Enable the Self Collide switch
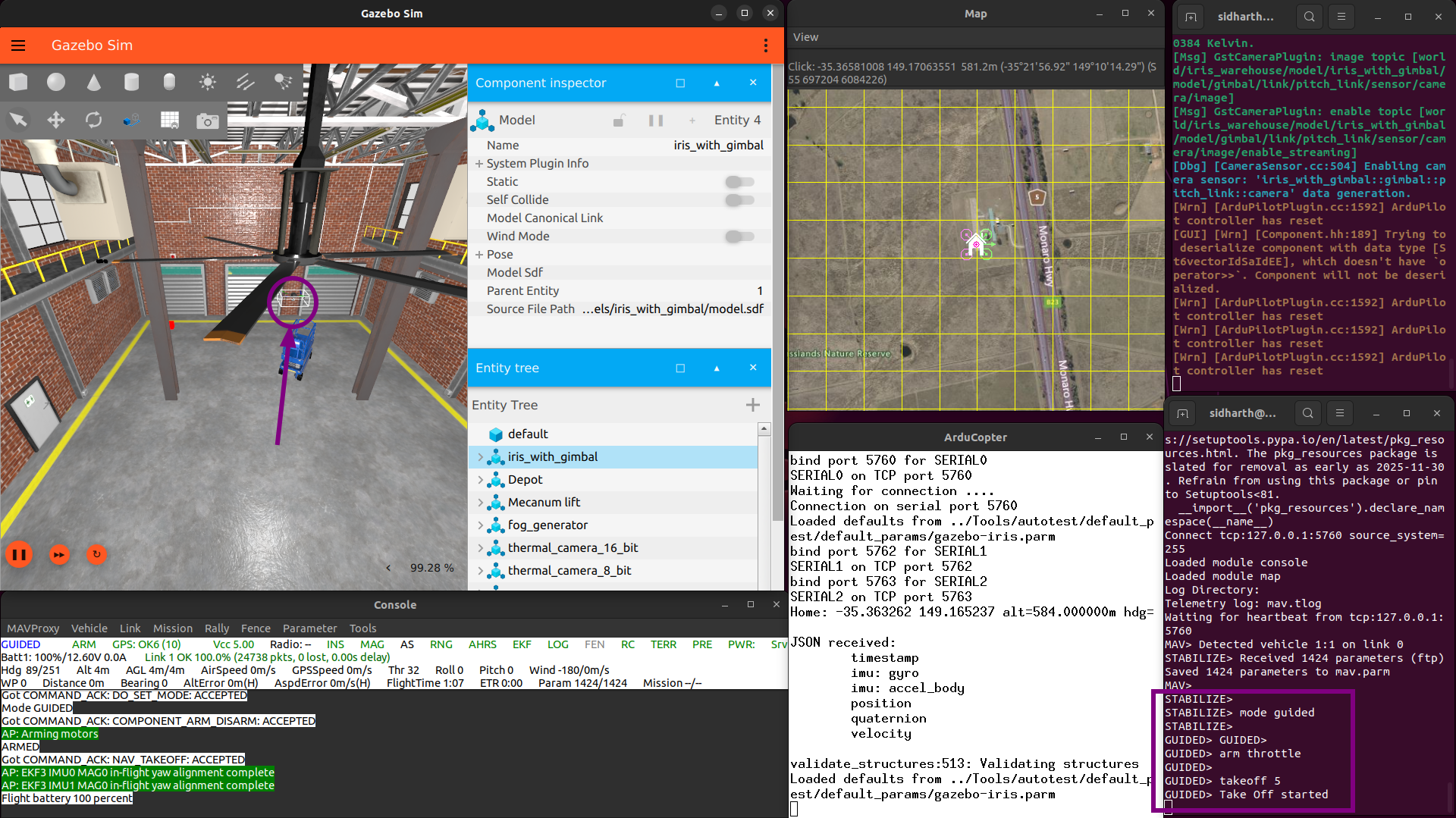The width and height of the screenshot is (1456, 818). [x=739, y=200]
